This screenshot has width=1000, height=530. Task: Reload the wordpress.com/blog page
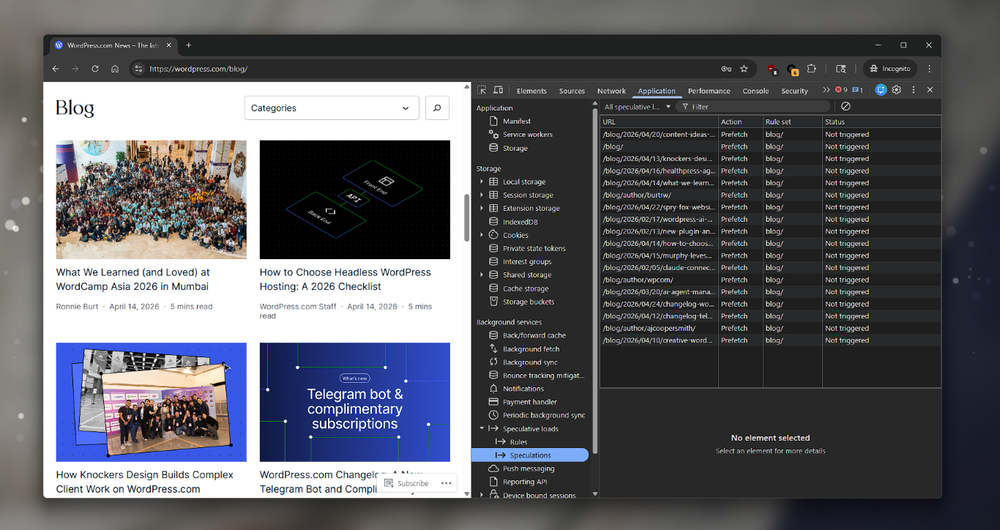click(95, 69)
